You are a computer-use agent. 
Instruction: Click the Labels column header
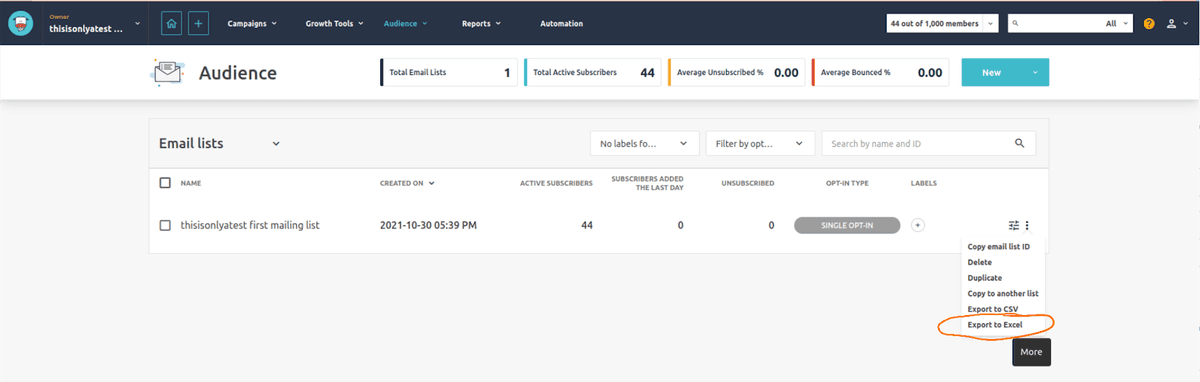click(x=924, y=183)
